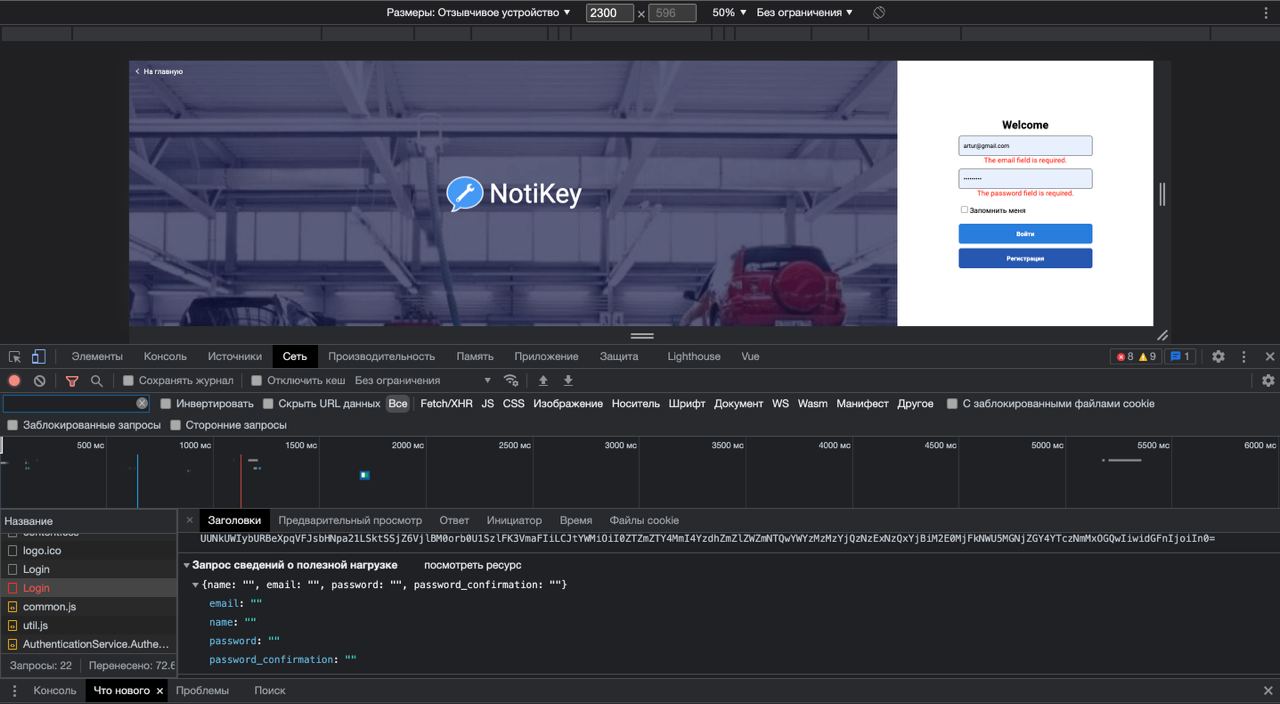This screenshot has width=1280, height=704.
Task: Switch to the 'Элементы' panel tab
Action: (97, 356)
